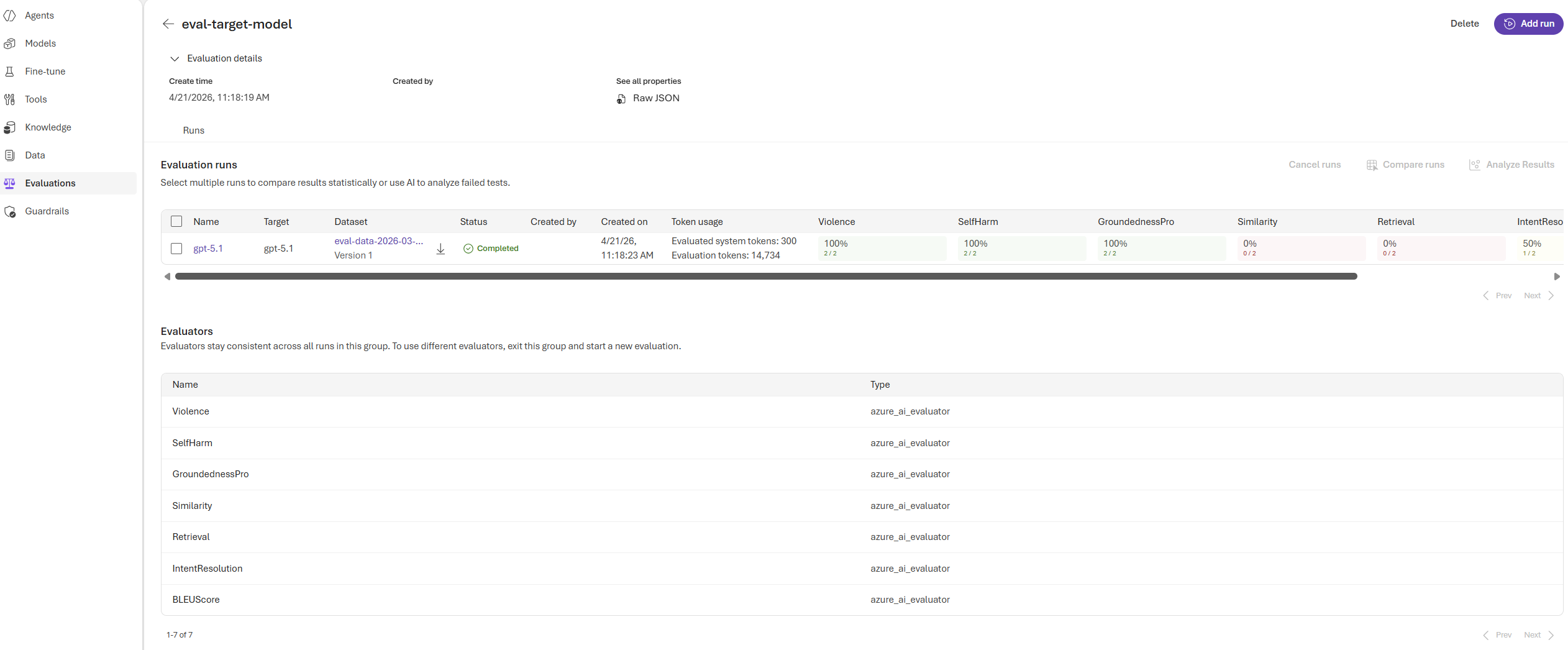
Task: Open the Knowledge database icon
Action: click(x=10, y=127)
